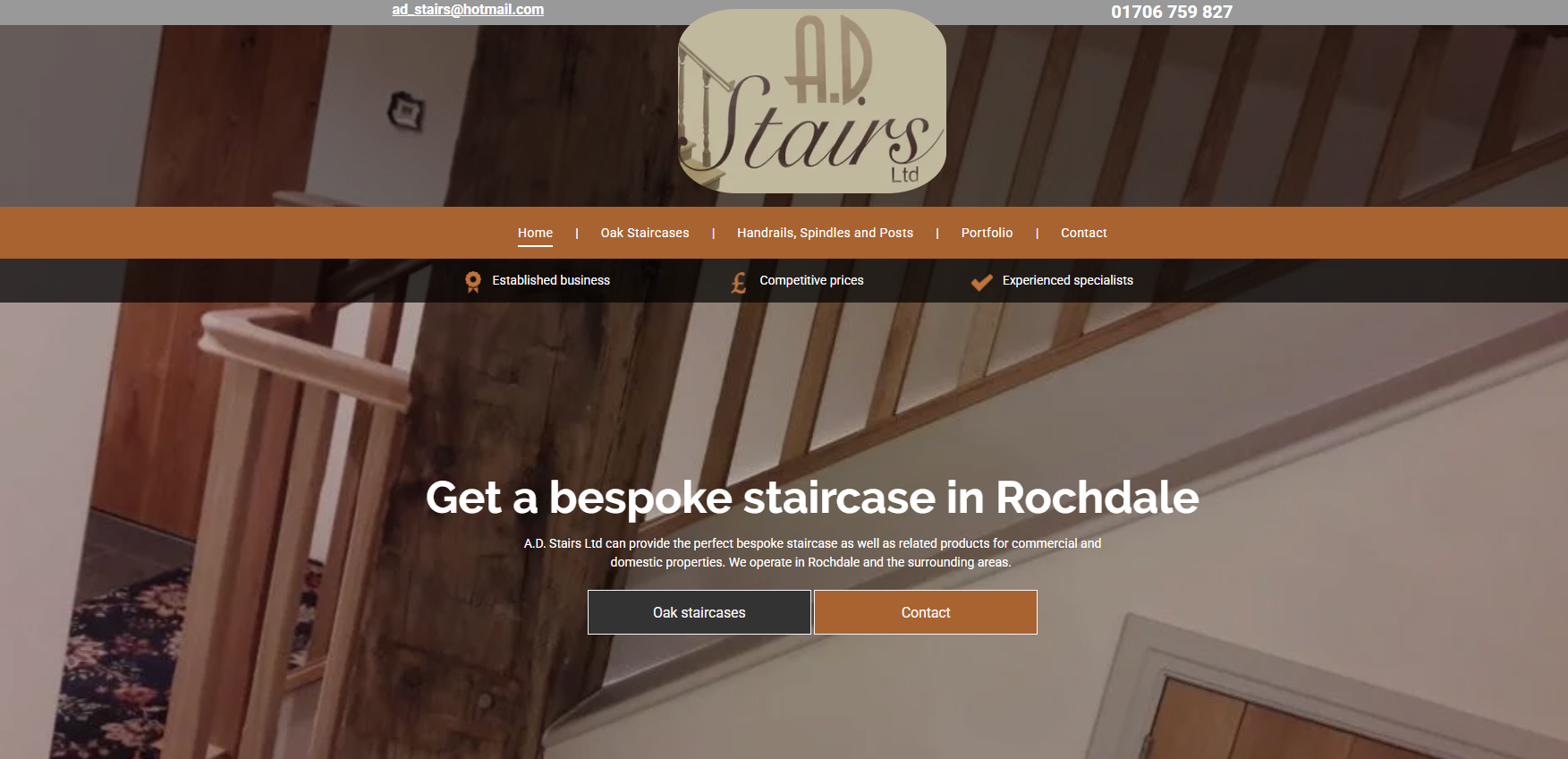Click the stair railing drawing in the logo

[705, 116]
